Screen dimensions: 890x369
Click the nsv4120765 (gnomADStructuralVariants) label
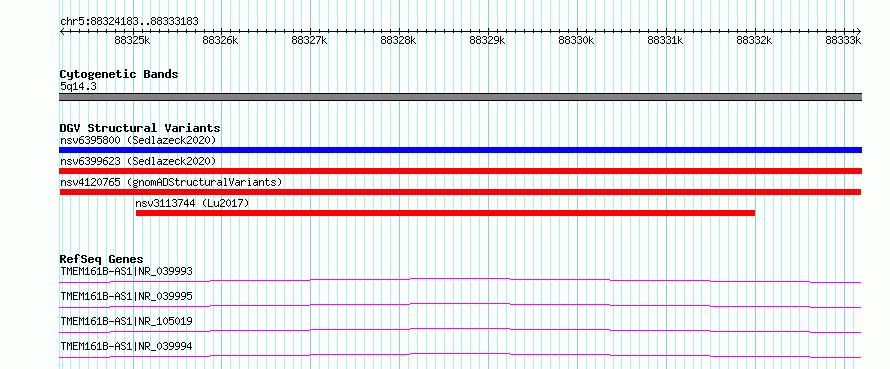[171, 182]
